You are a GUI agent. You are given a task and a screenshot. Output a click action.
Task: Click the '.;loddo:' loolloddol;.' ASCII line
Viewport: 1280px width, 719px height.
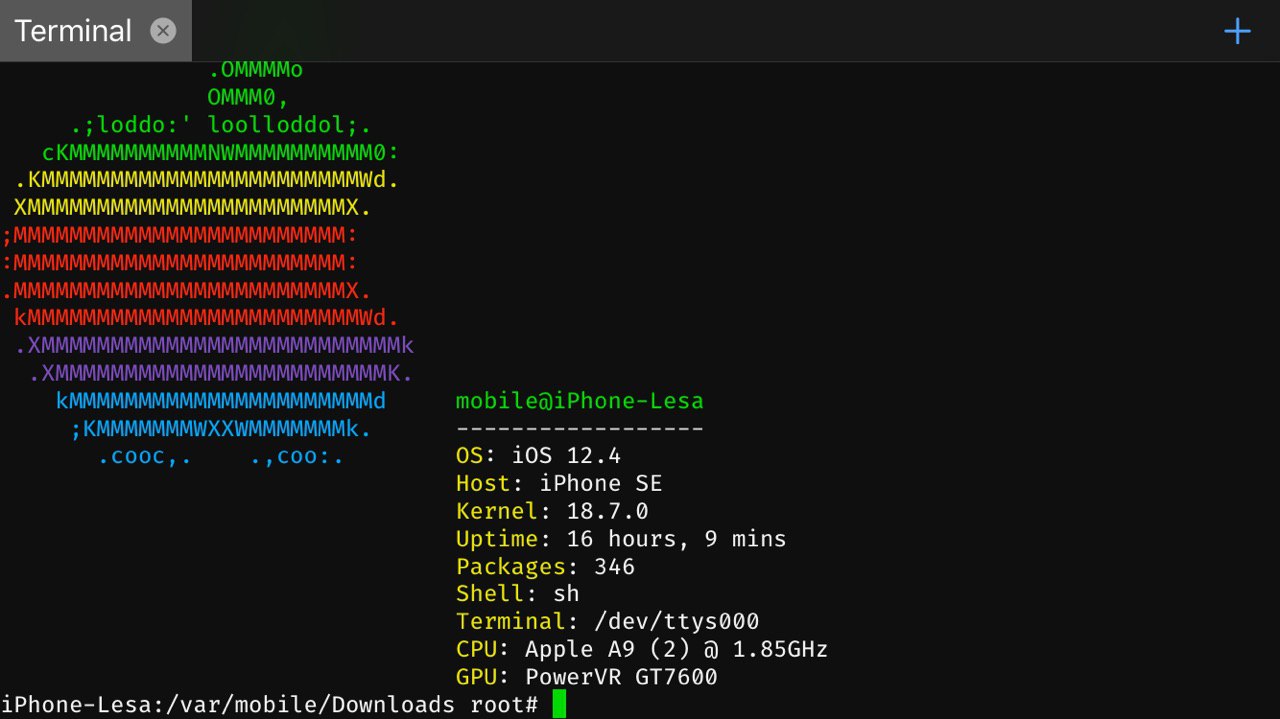click(x=221, y=126)
